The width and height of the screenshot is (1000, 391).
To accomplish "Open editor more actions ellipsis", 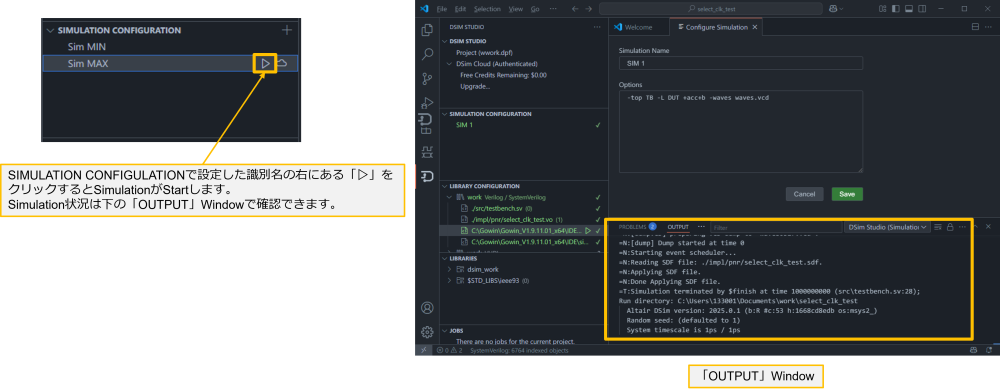I will pyautogui.click(x=989, y=27).
